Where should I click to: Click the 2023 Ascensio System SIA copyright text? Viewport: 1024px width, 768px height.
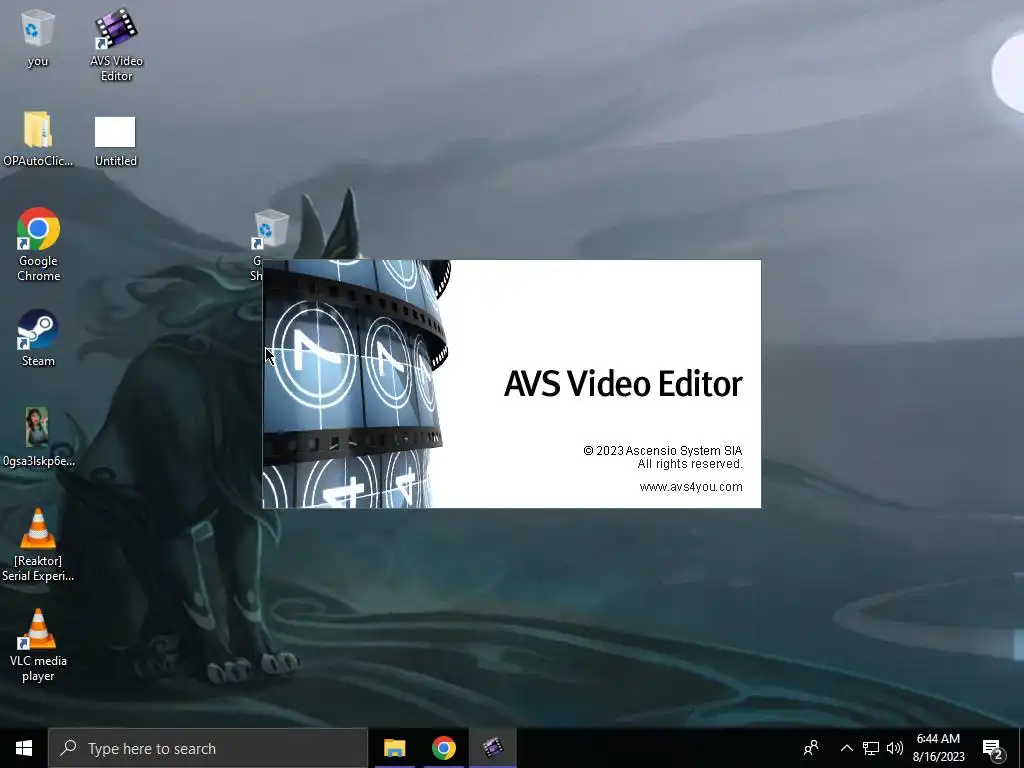click(663, 451)
